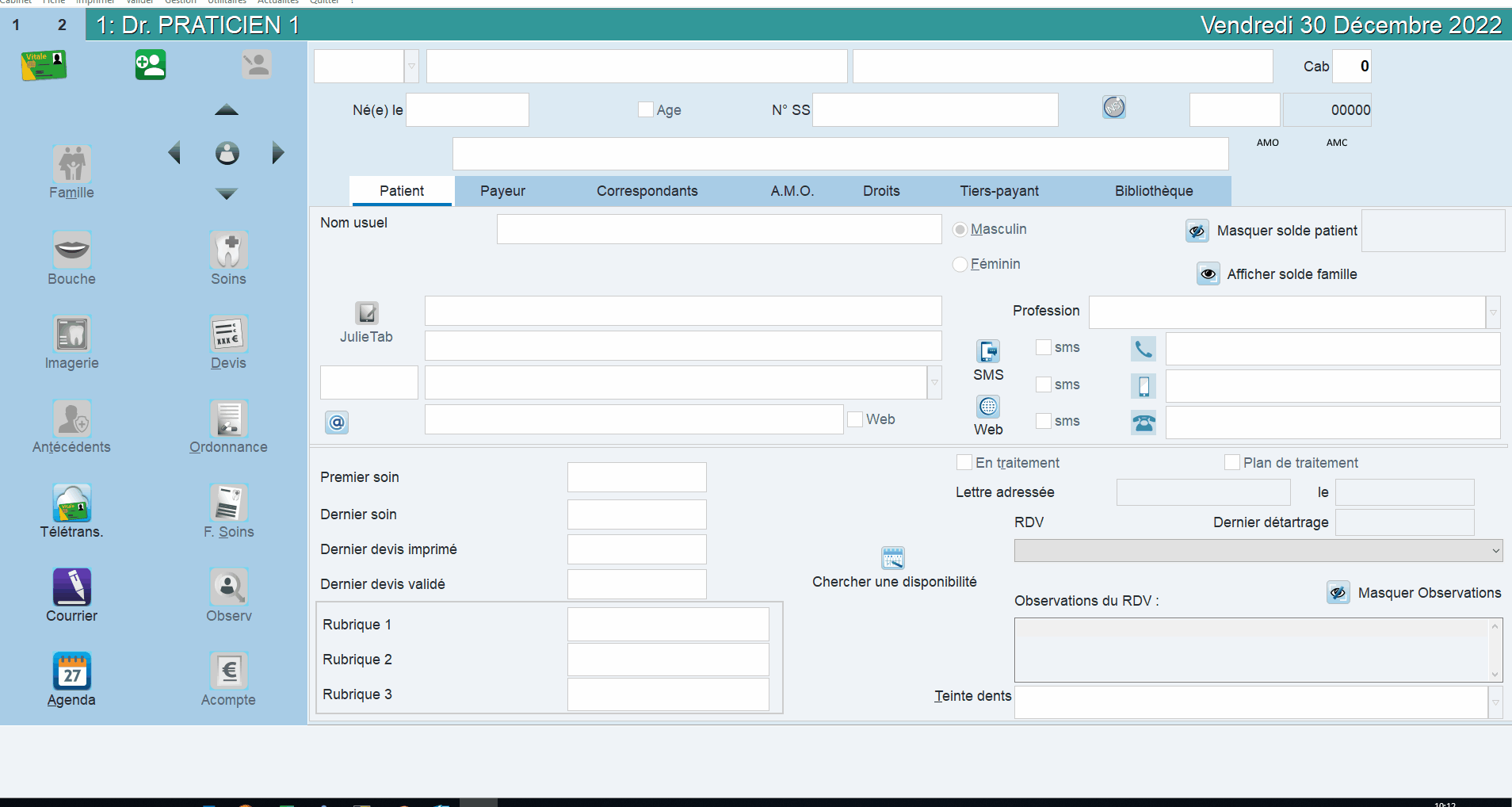Open the Soins tooth icon

click(229, 250)
